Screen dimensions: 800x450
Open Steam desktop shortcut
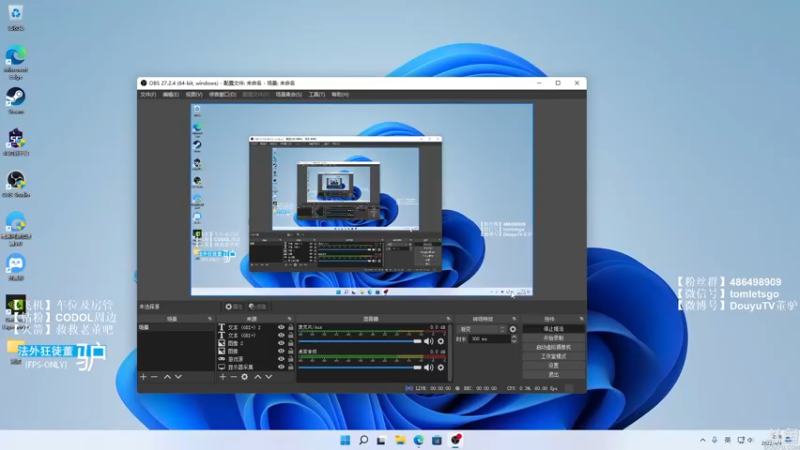click(16, 101)
